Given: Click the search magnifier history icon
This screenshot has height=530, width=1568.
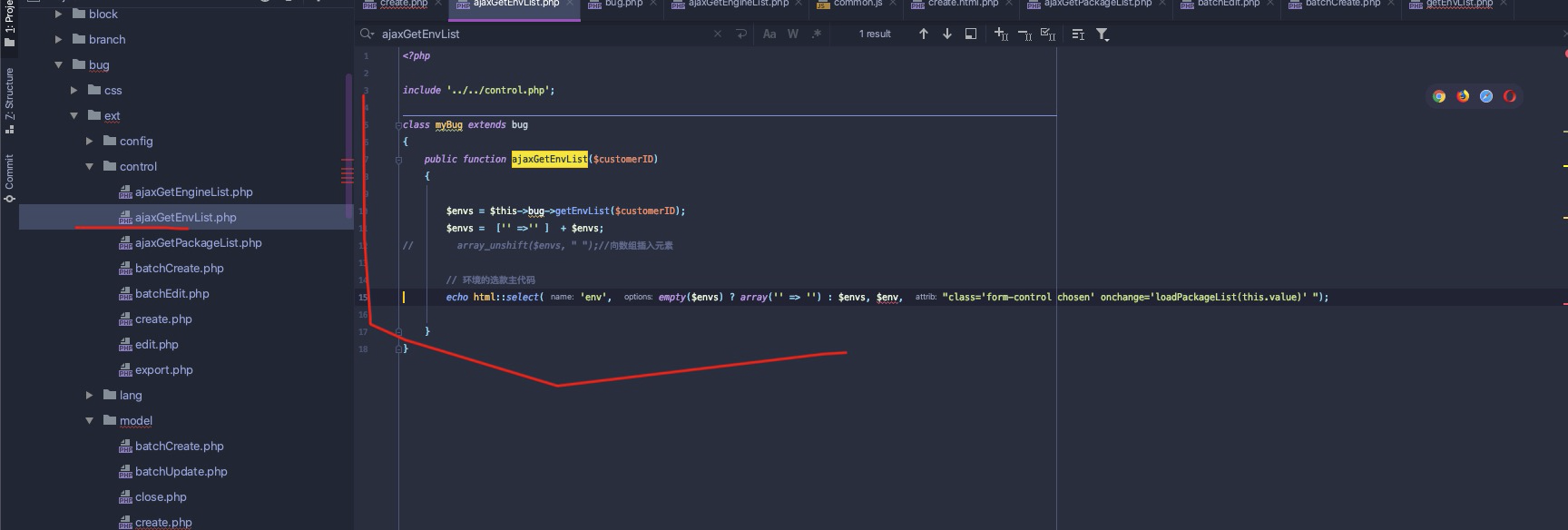Looking at the screenshot, I should coord(367,34).
